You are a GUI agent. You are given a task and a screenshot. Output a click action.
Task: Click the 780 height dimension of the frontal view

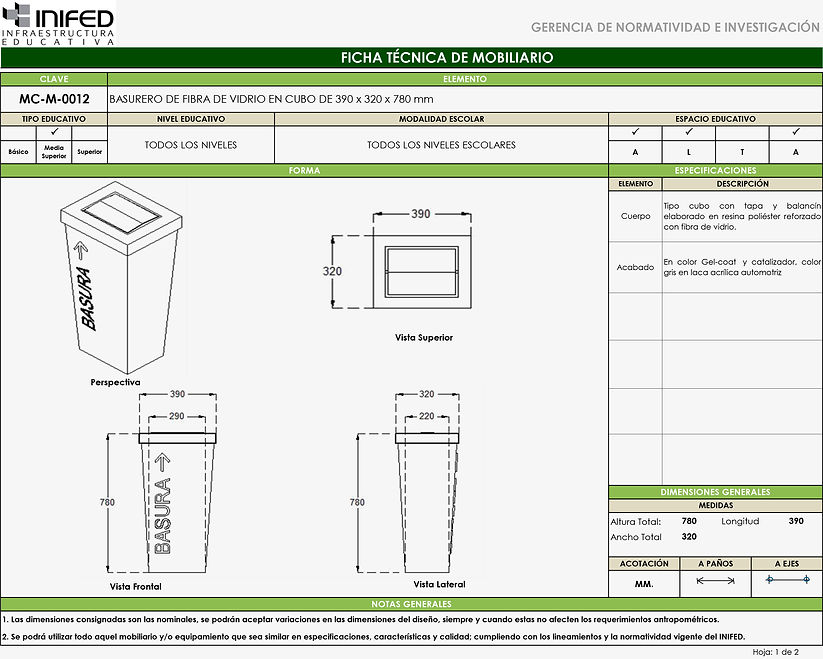tap(107, 502)
